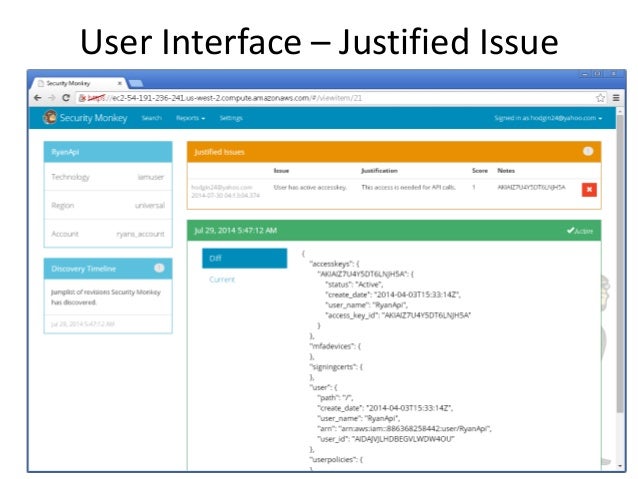This screenshot has width=638, height=479.
Task: Click the browser back arrow
Action: pyautogui.click(x=37, y=98)
